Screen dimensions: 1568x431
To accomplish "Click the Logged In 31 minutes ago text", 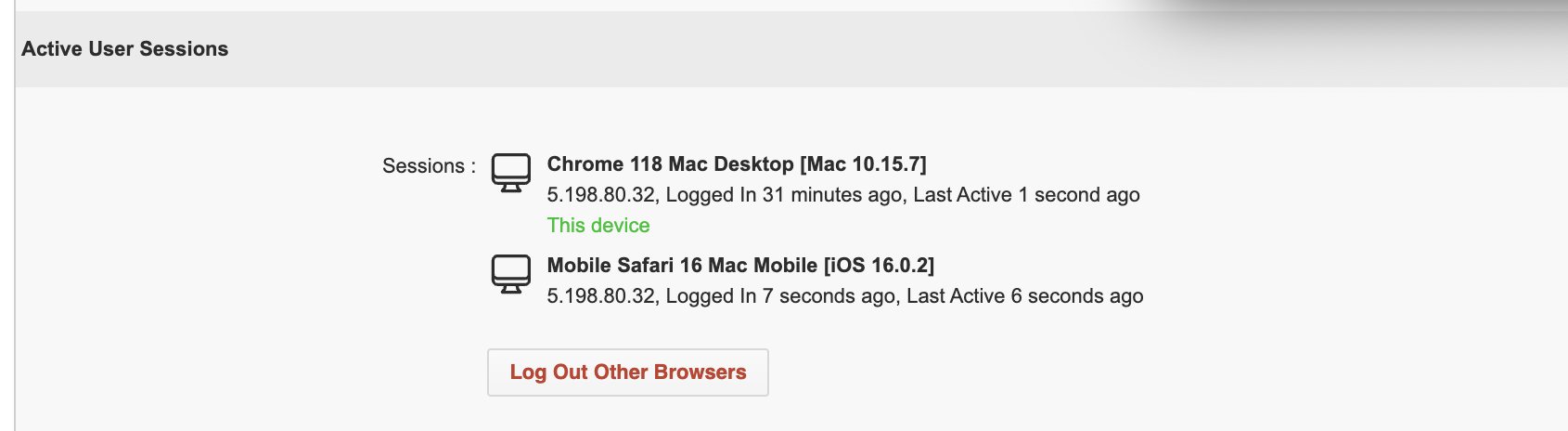I will click(783, 195).
